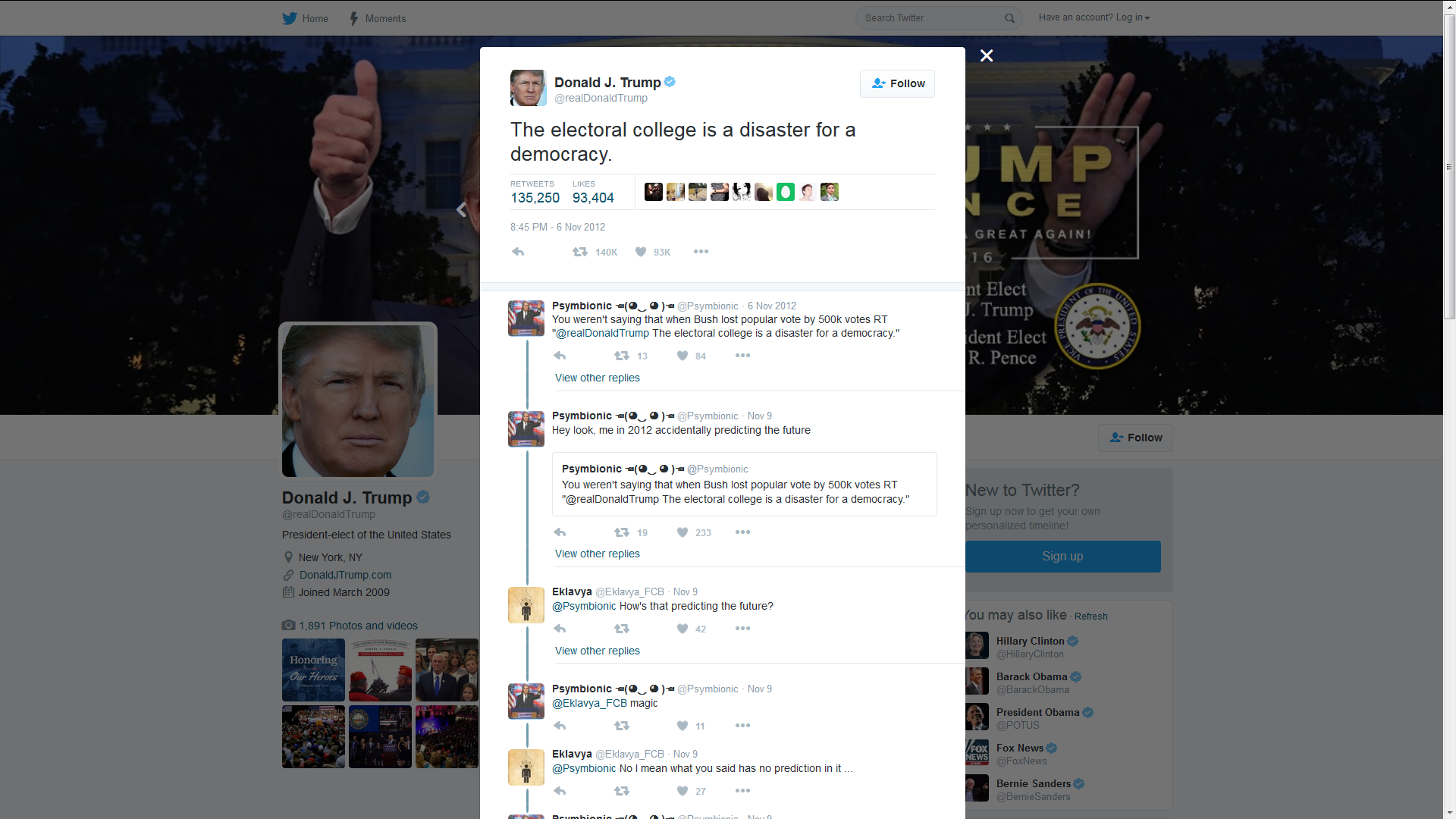Open more options on the main tweet
The image size is (1456, 819).
(701, 252)
